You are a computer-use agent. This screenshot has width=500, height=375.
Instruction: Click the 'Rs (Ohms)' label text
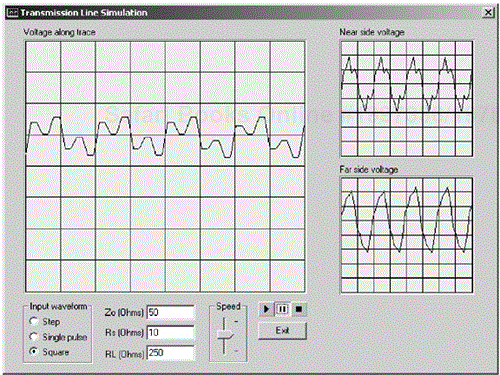(x=124, y=333)
